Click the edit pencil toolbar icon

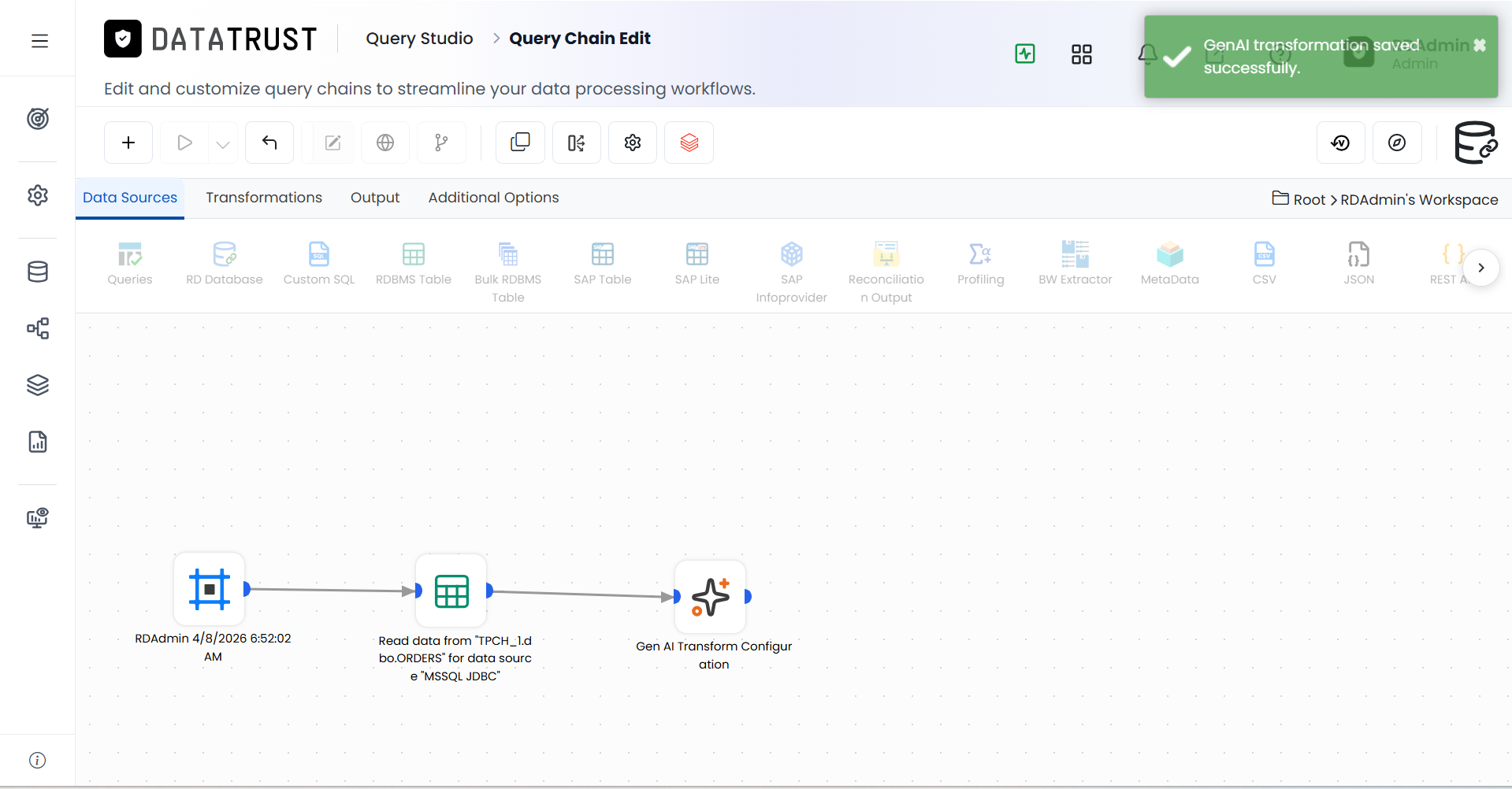(332, 143)
